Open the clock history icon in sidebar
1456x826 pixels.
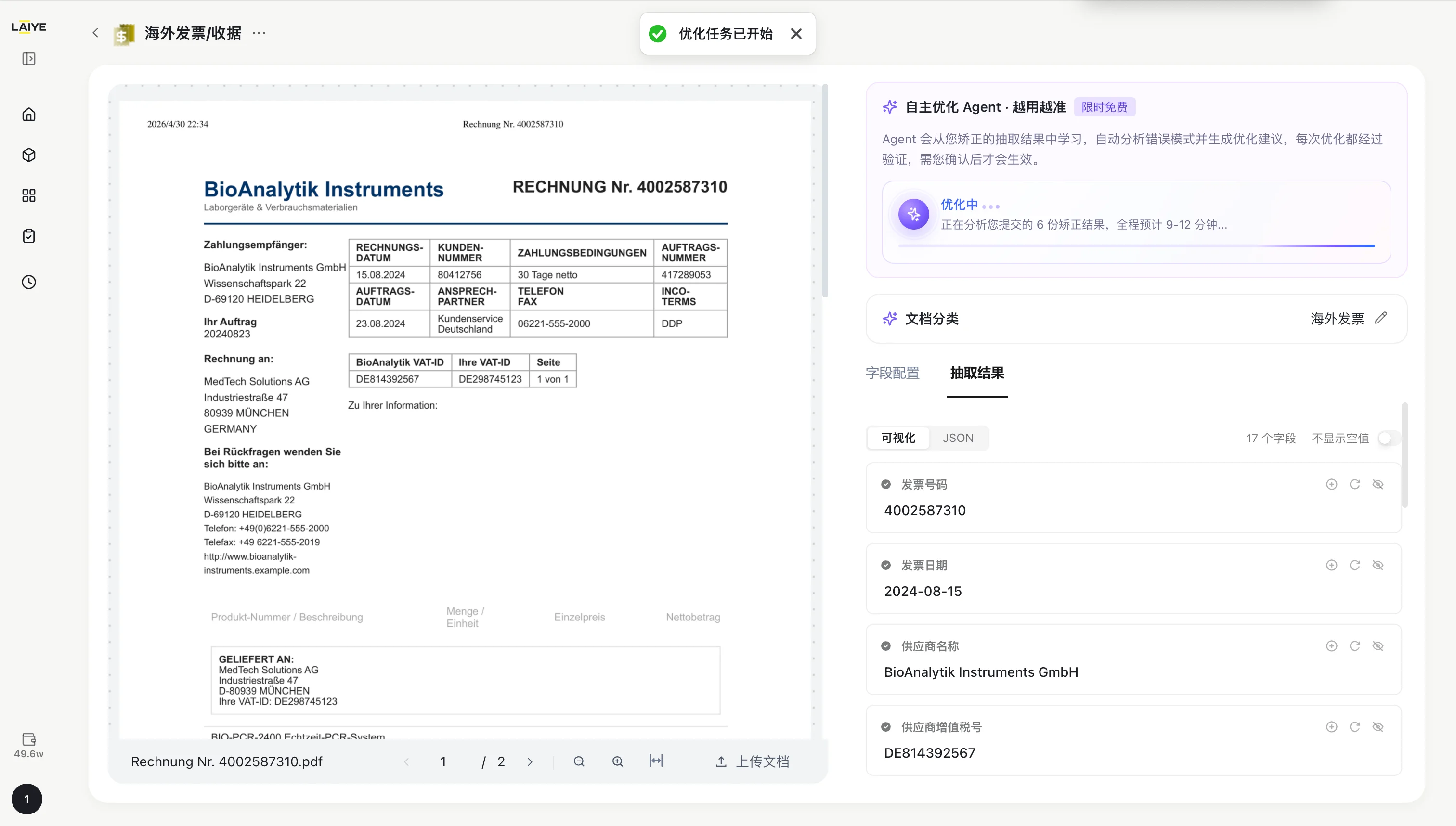click(x=29, y=282)
